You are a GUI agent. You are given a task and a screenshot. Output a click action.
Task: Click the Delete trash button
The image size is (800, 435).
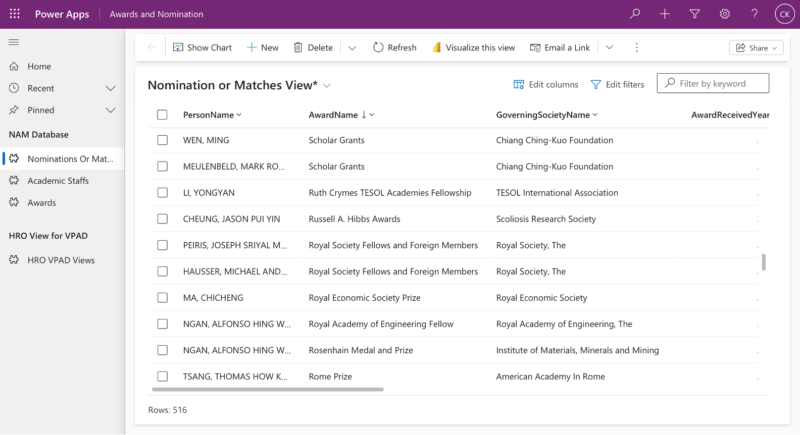[x=313, y=47]
